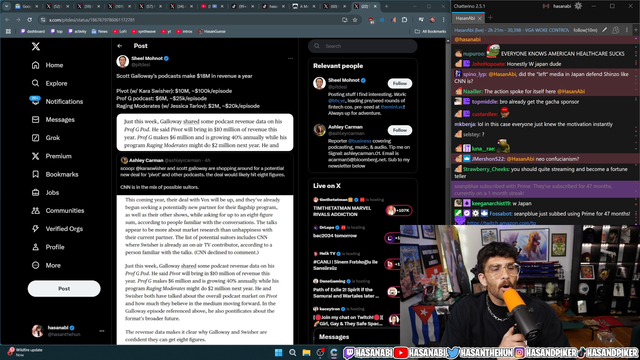
Task: Click Sheel Mohnot's avatar on the post
Action: pyautogui.click(x=122, y=61)
